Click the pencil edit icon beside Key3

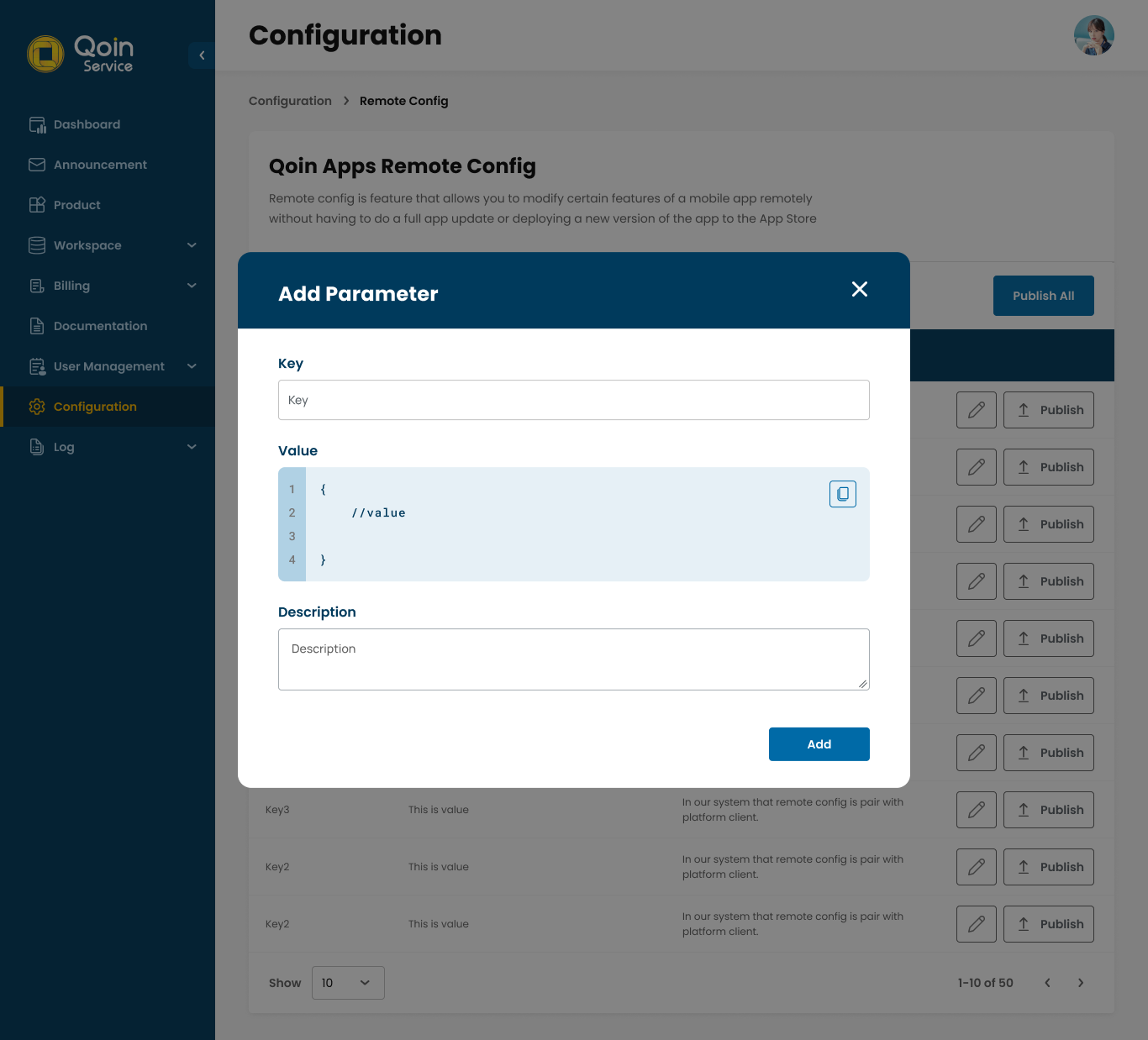[x=976, y=809]
